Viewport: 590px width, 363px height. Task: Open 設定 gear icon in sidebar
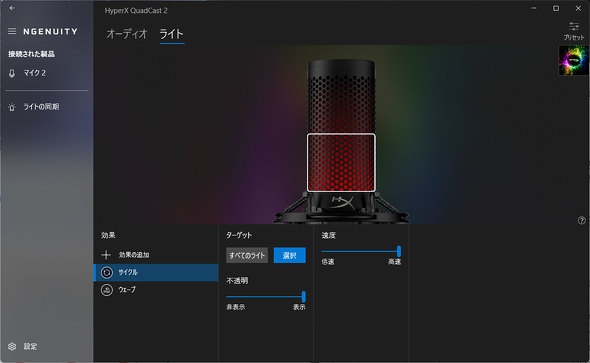click(12, 346)
